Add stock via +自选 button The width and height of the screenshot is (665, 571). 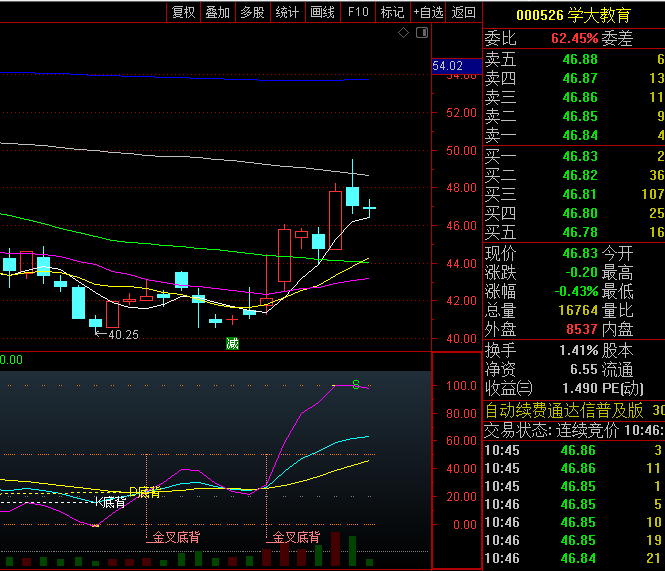(x=428, y=12)
